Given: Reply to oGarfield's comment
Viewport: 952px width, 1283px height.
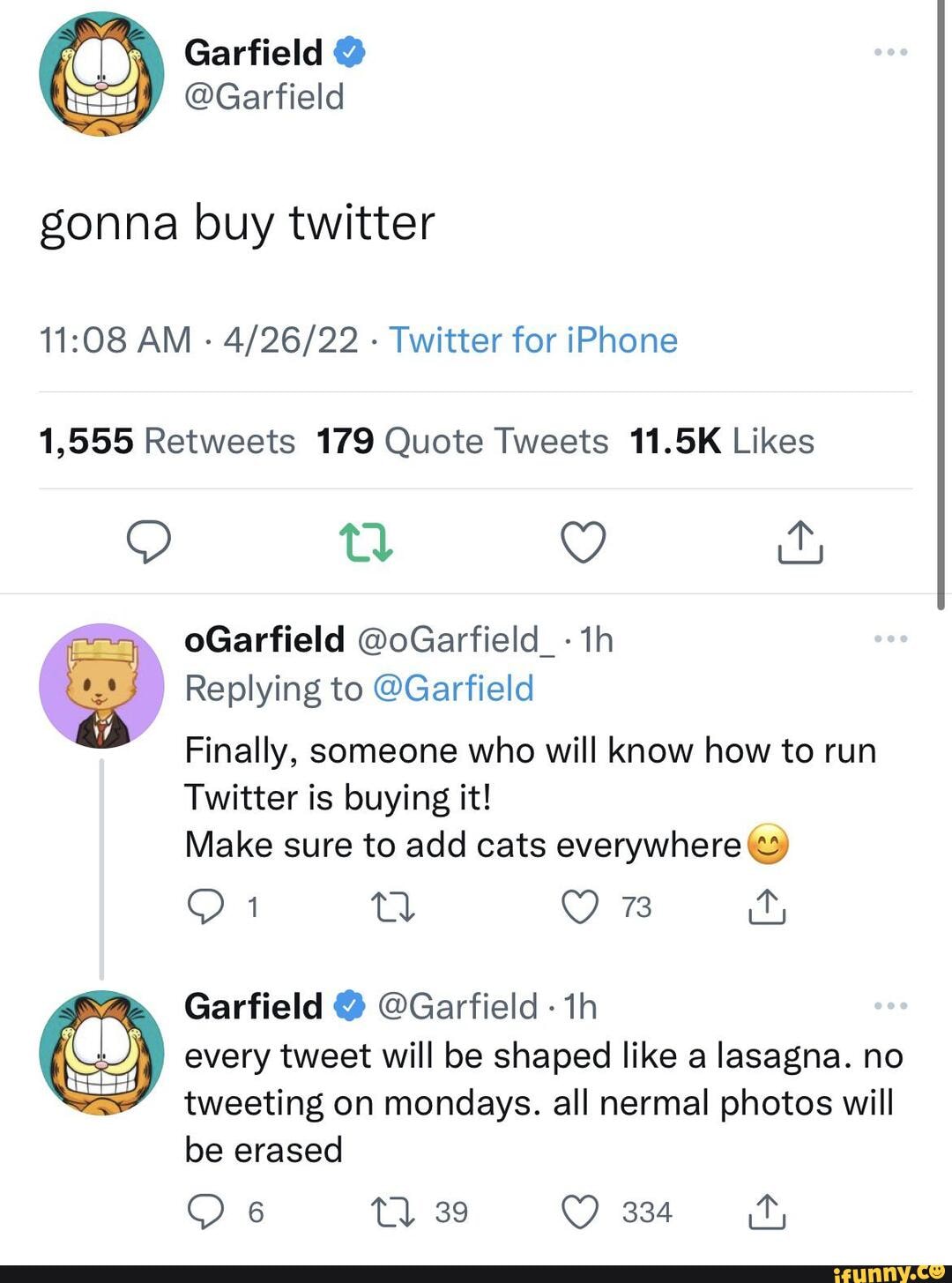Looking at the screenshot, I should [x=205, y=906].
